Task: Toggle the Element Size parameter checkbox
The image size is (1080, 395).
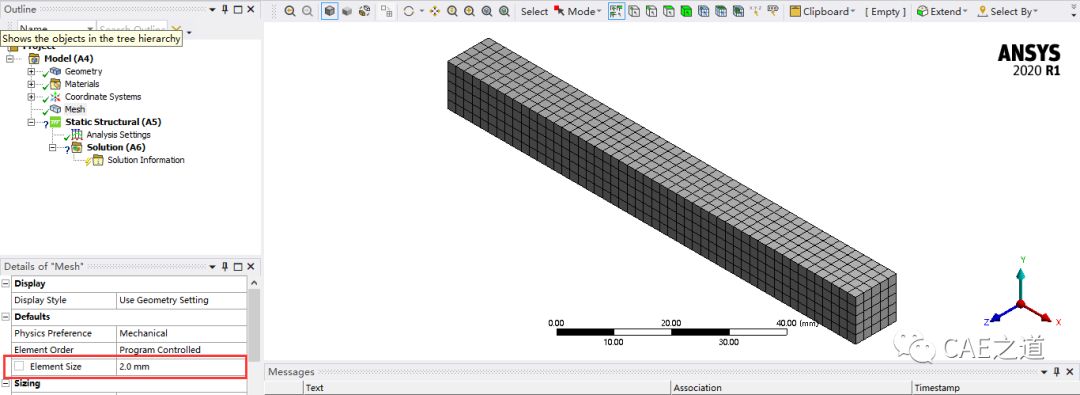Action: click(19, 366)
